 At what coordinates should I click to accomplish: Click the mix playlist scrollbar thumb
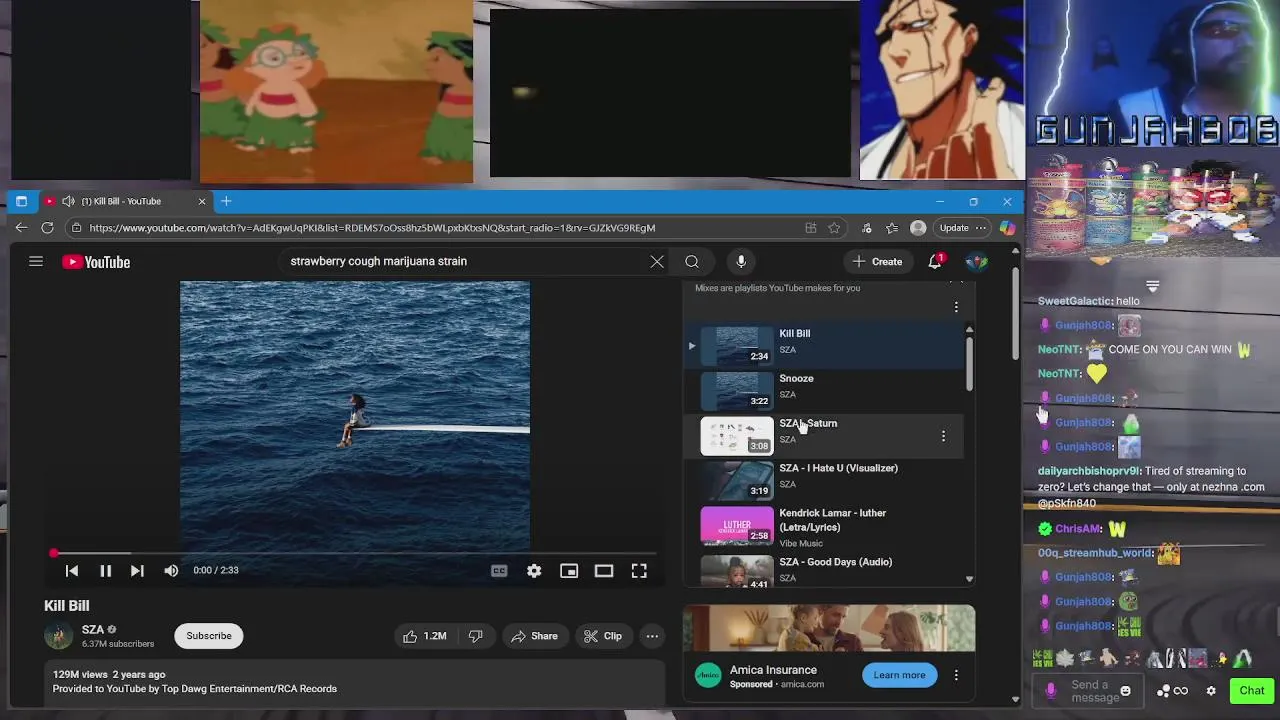(969, 364)
